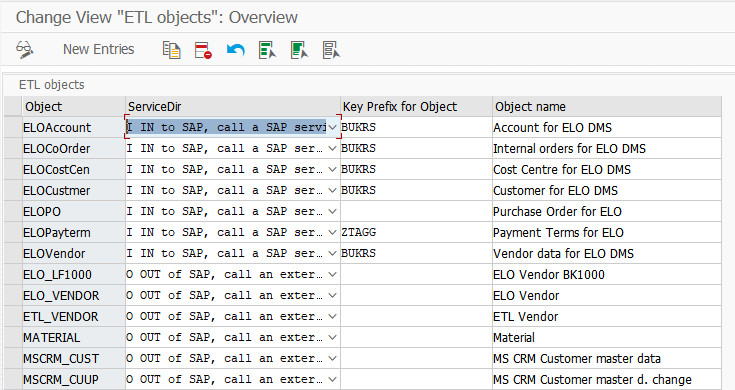The height and width of the screenshot is (390, 735).
Task: Click the MSCRM_CUST object cell
Action: click(x=74, y=359)
